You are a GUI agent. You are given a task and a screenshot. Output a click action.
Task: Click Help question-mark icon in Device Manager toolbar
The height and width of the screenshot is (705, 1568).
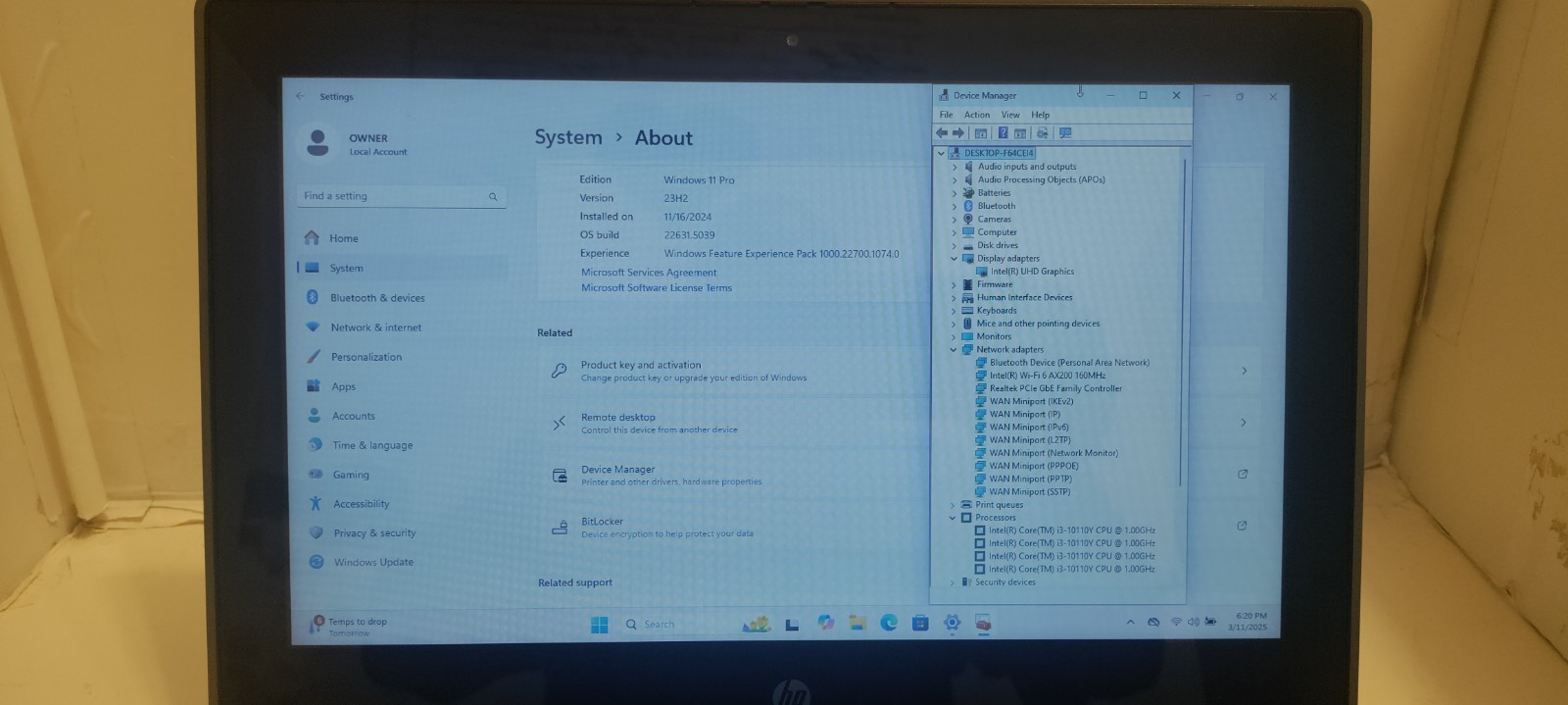point(1003,133)
